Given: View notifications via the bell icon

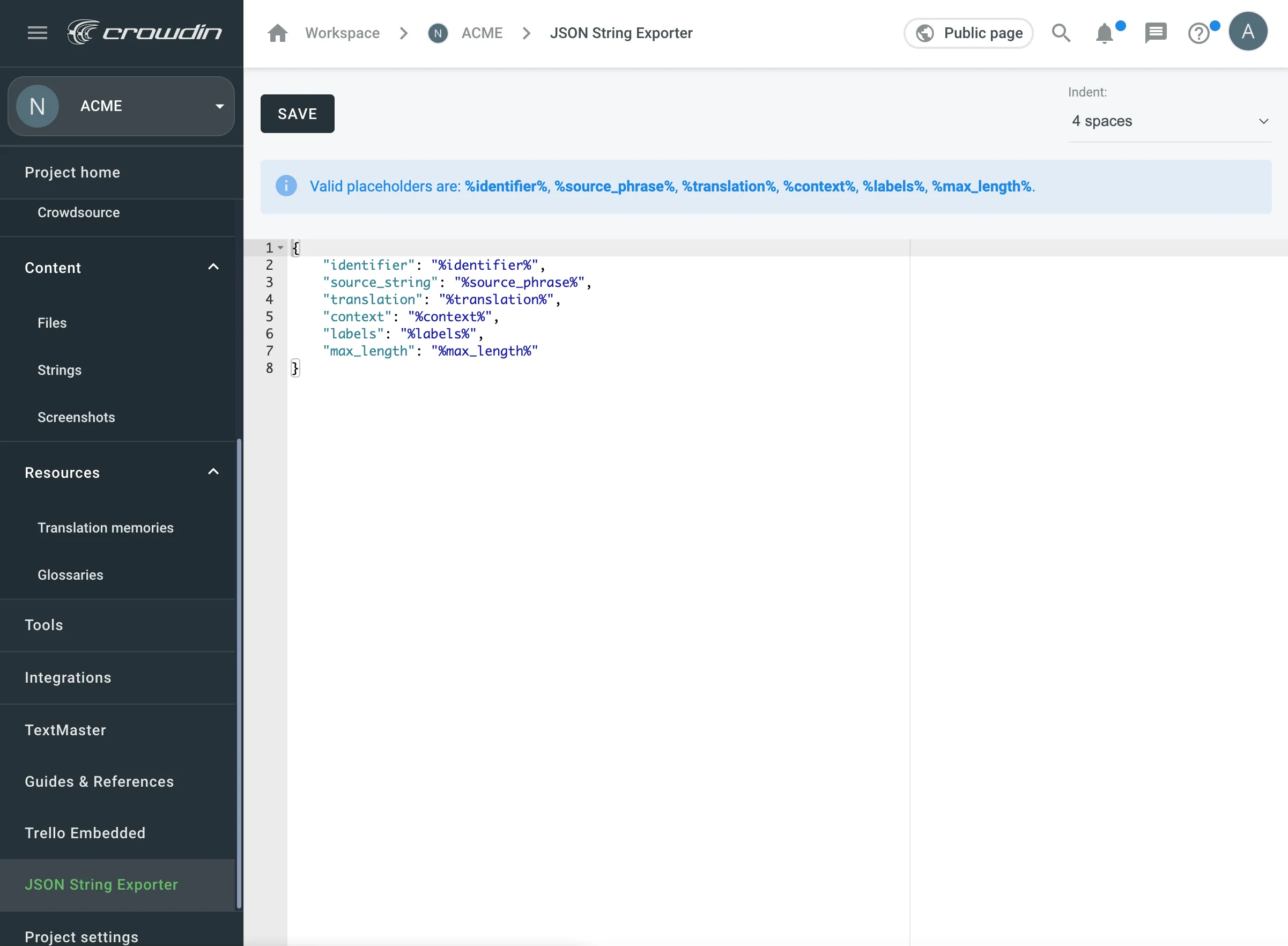Looking at the screenshot, I should [x=1105, y=33].
